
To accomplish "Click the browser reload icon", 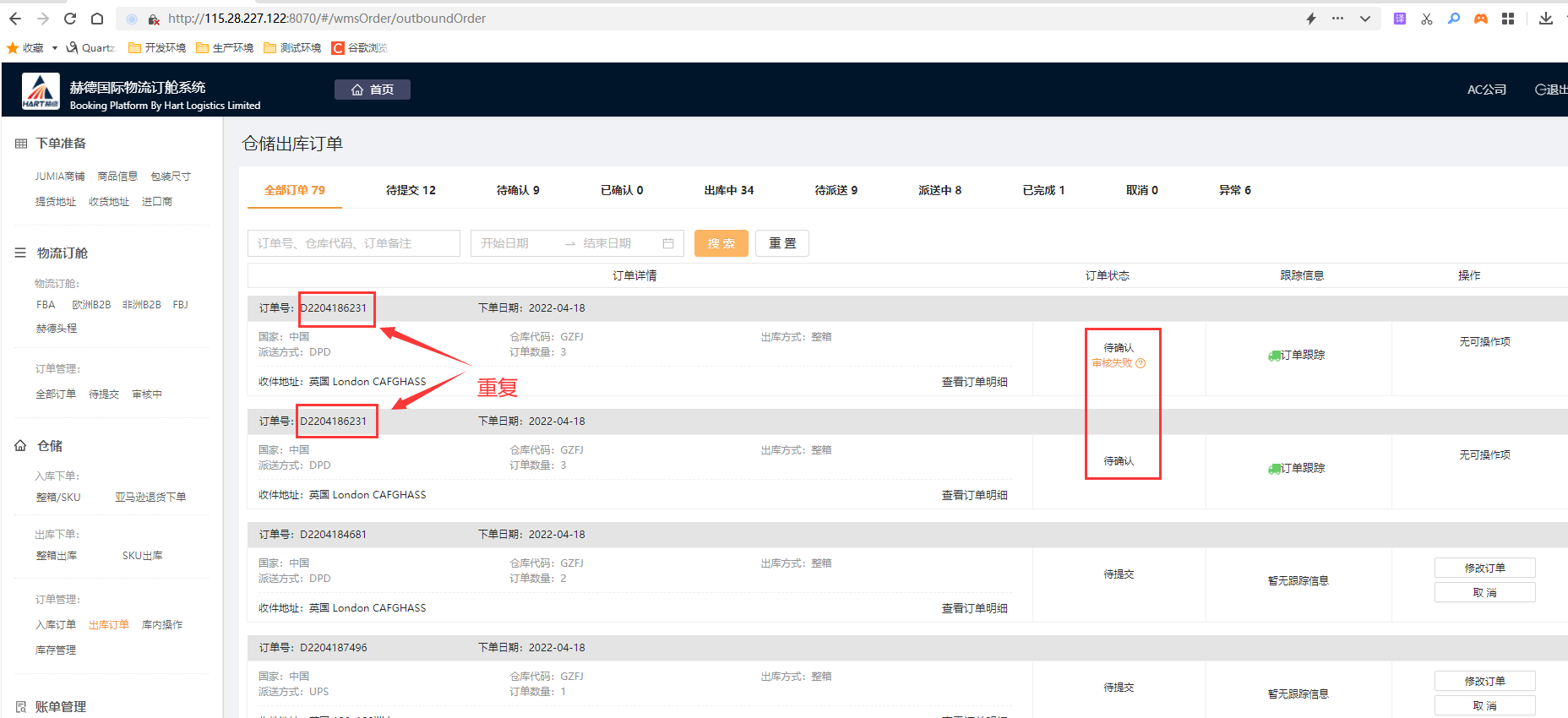I will coord(70,19).
